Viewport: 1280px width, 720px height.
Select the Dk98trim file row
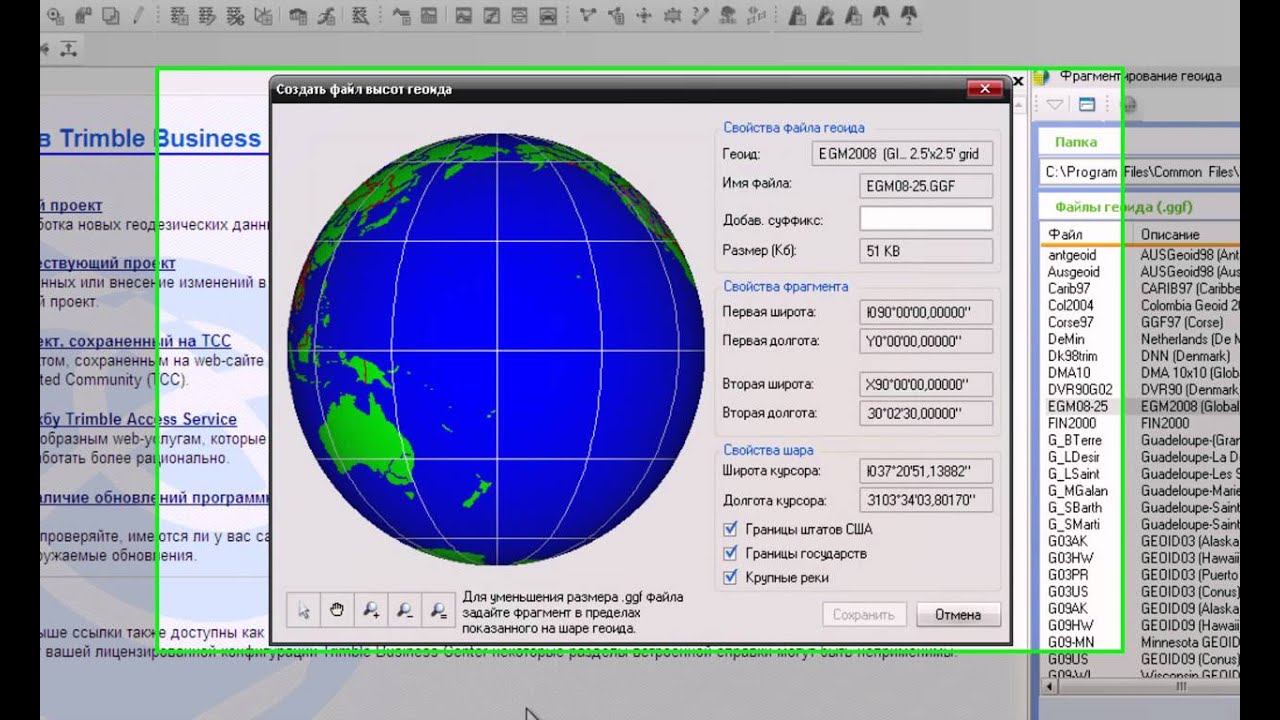click(x=1140, y=356)
